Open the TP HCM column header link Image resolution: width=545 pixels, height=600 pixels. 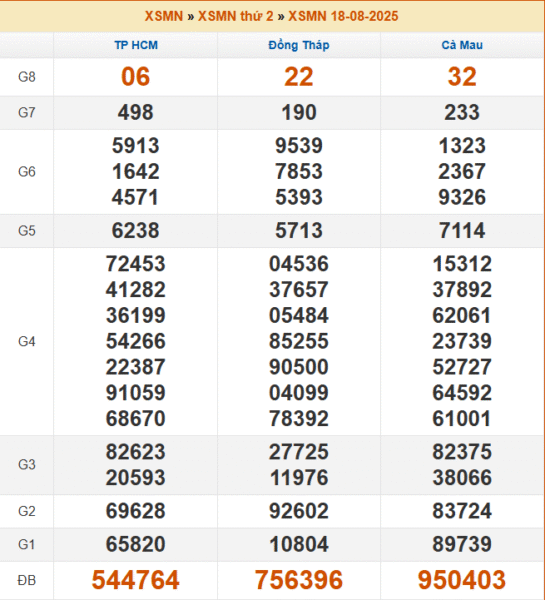click(x=136, y=45)
